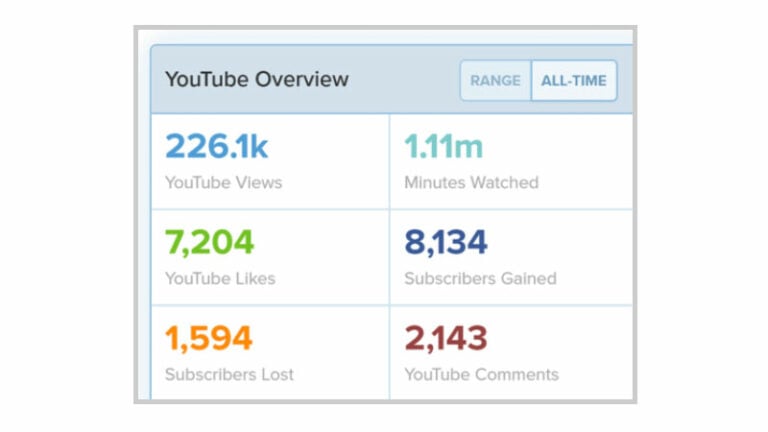
Task: Click the 226.1k views number
Action: [x=217, y=146]
